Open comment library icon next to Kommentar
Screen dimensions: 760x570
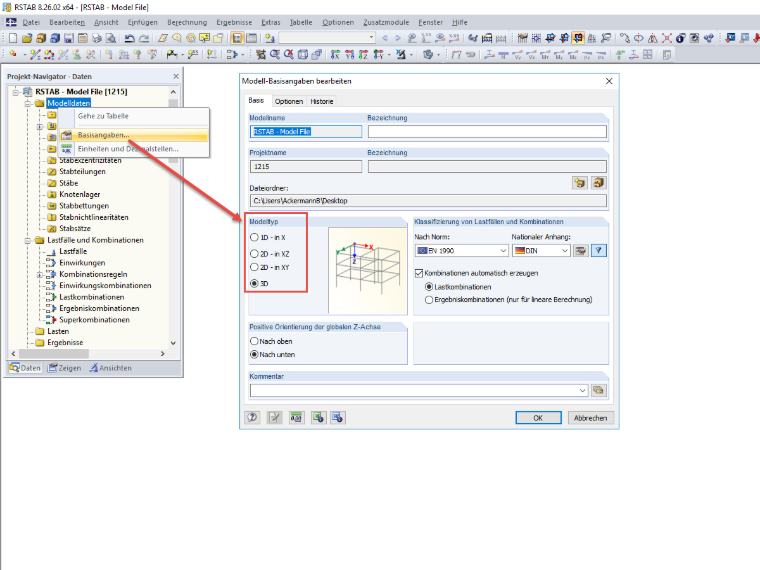[x=599, y=390]
